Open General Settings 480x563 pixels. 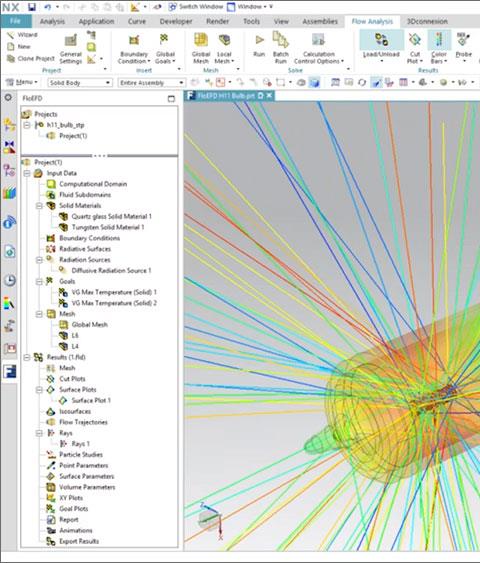point(71,49)
